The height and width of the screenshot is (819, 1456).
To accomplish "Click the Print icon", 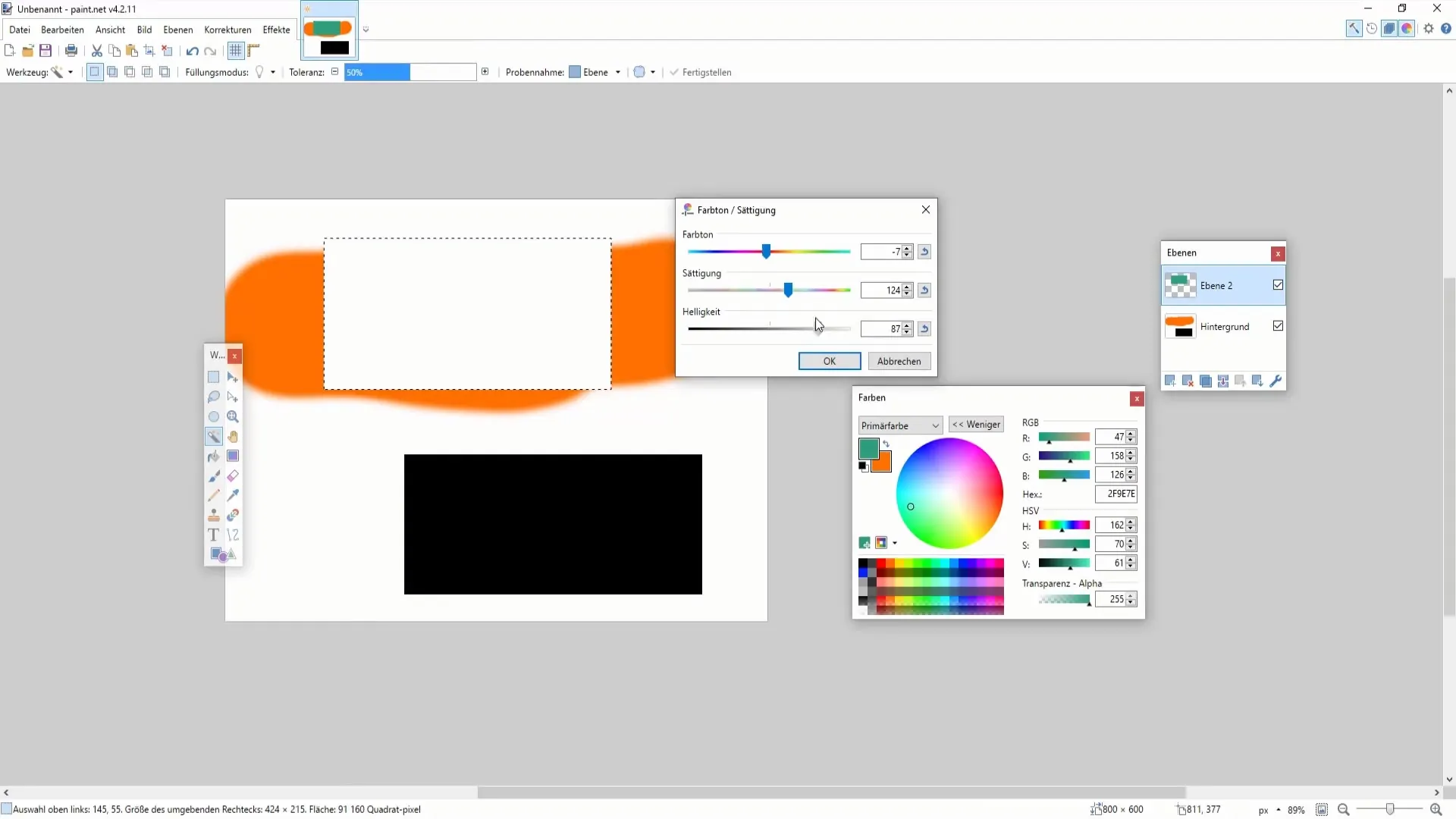I will tap(71, 51).
